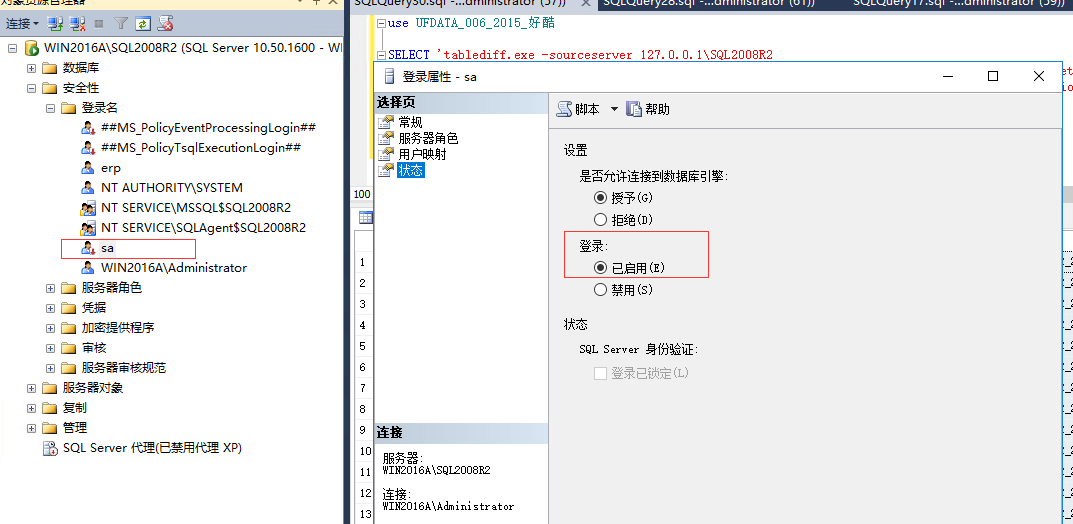The height and width of the screenshot is (524, 1073).
Task: Collapse the SELECT statement outline marker in editor
Action: (x=380, y=55)
